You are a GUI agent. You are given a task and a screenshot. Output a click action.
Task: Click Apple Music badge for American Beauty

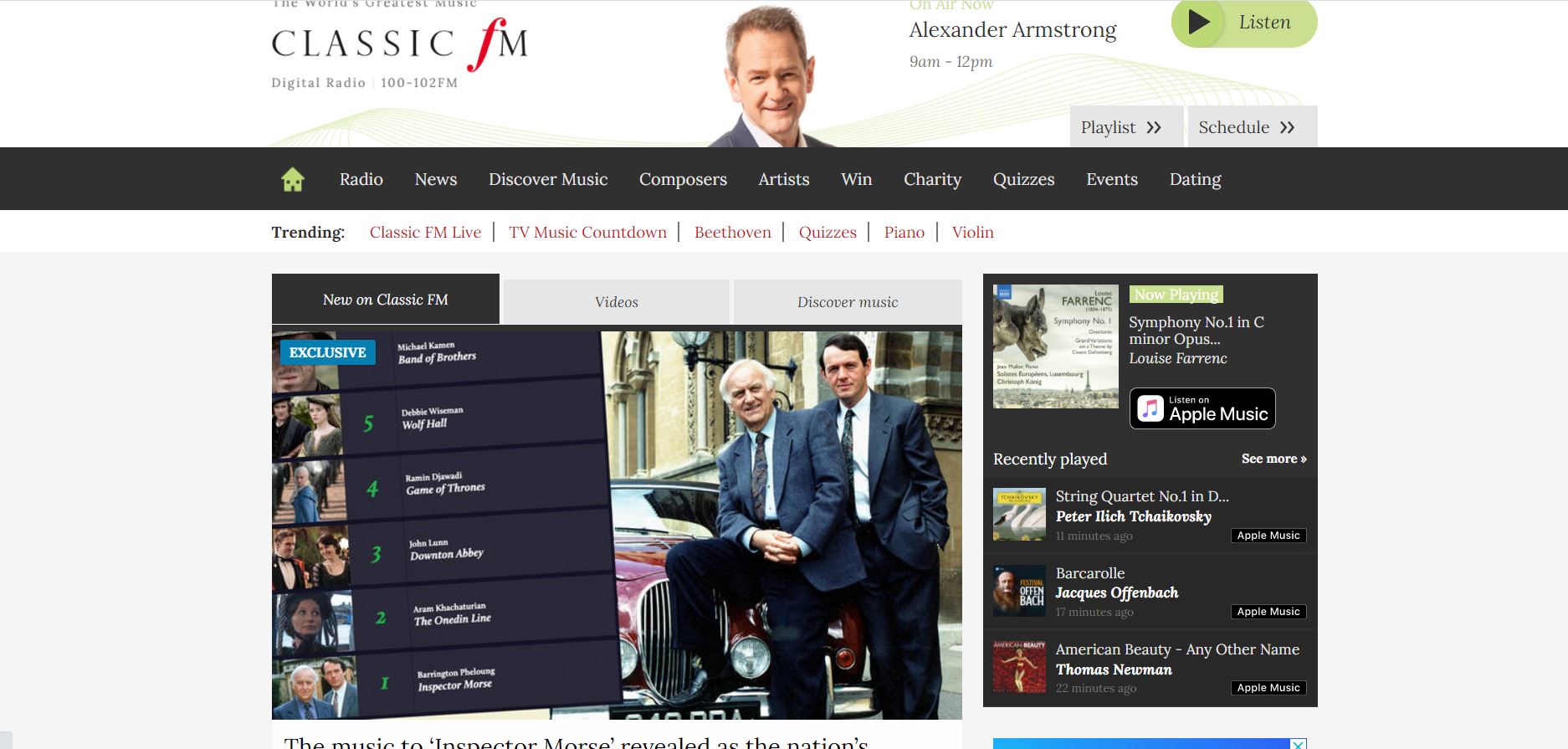click(x=1268, y=688)
